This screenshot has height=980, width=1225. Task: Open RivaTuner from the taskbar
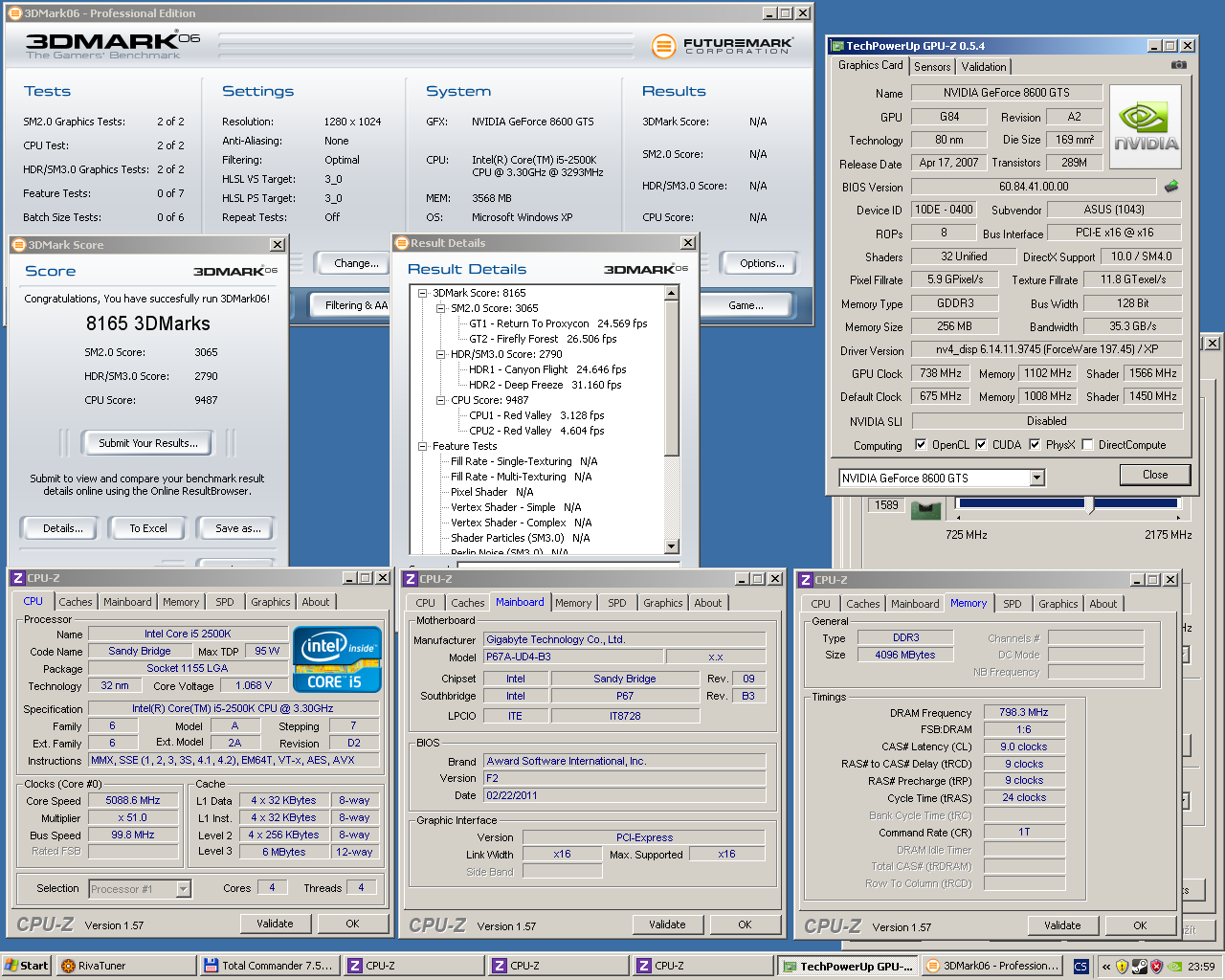pyautogui.click(x=126, y=966)
